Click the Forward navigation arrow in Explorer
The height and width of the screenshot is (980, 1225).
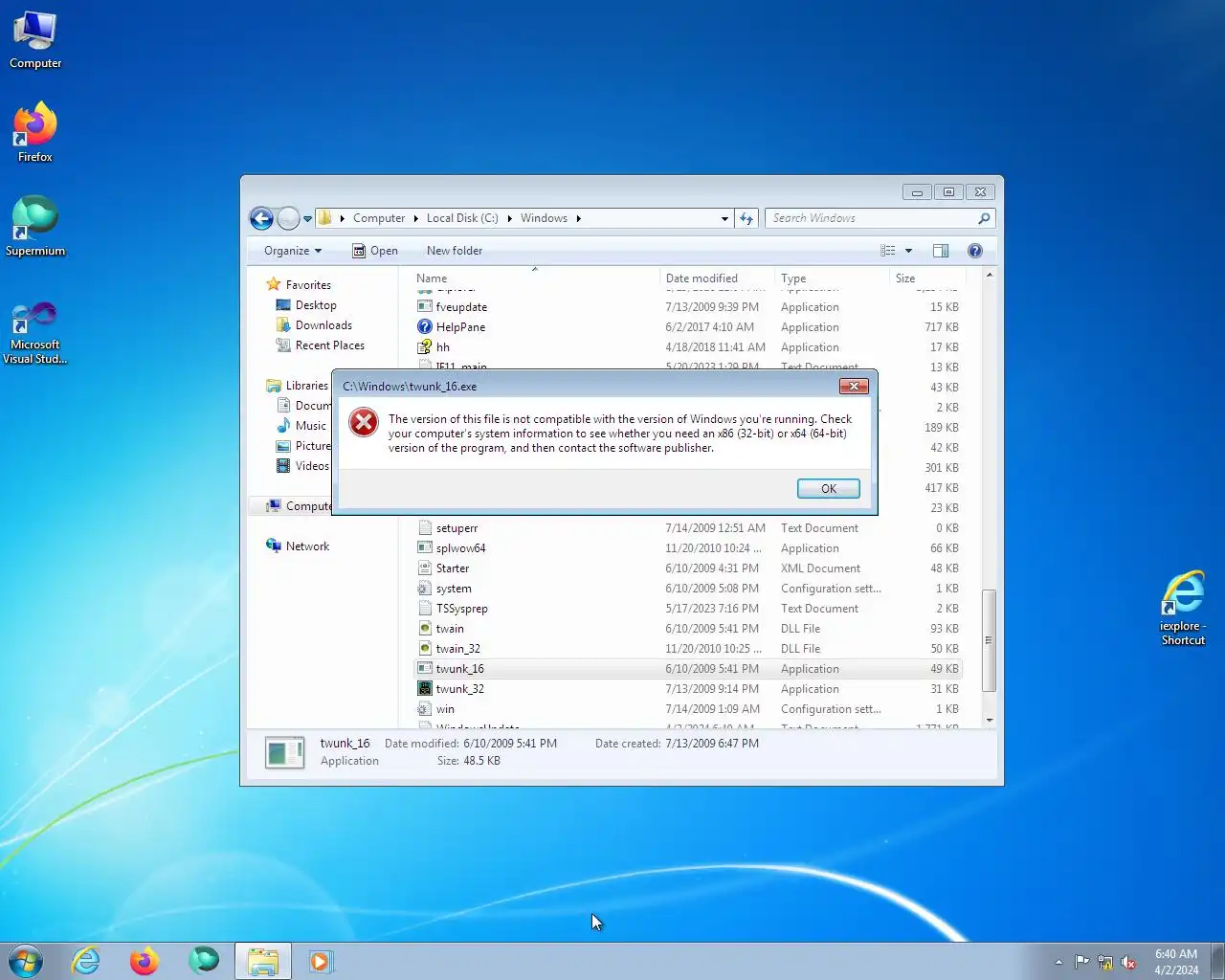pos(288,218)
